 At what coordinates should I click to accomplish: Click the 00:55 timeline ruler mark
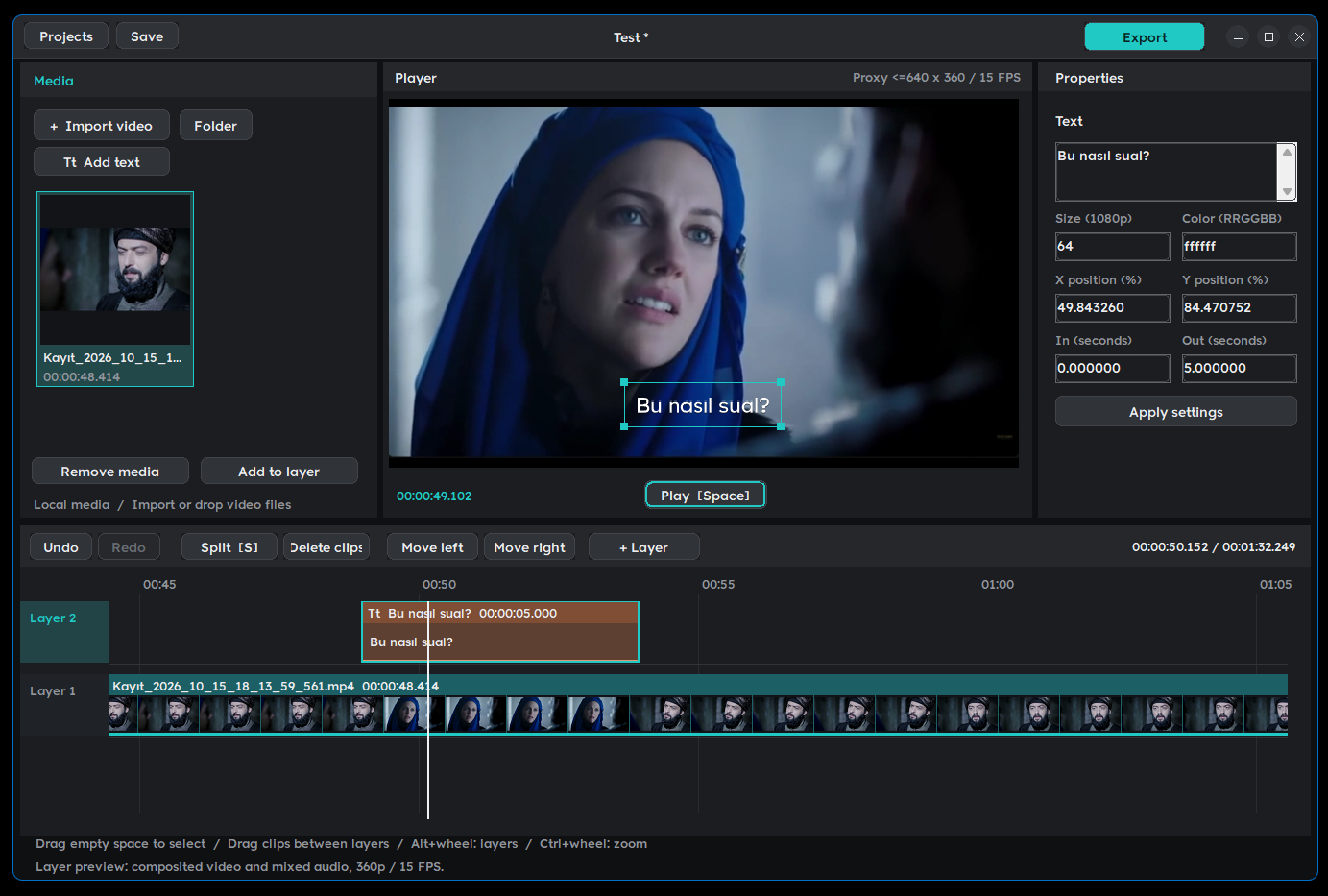point(718,584)
